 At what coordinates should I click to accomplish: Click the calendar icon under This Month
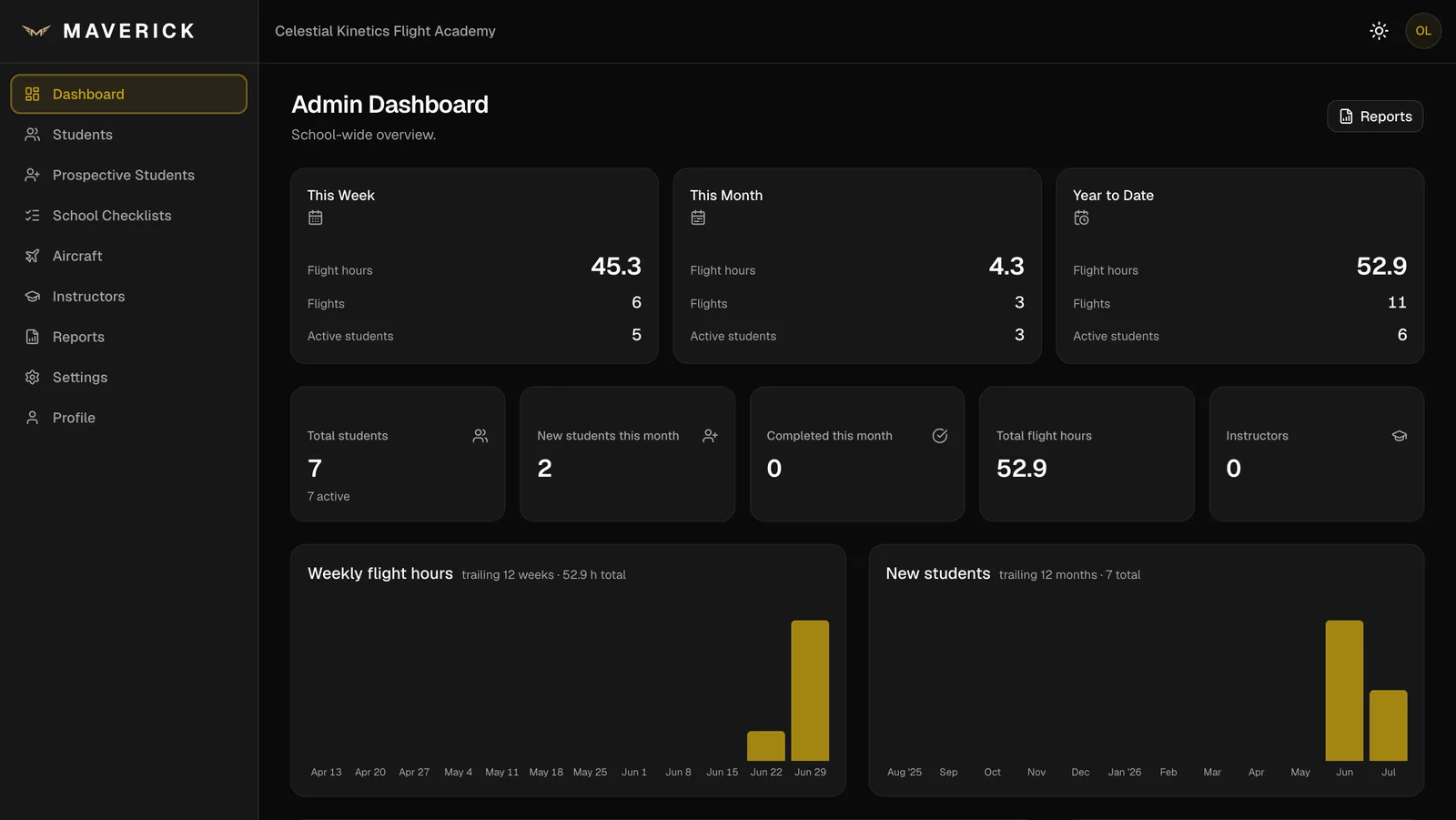click(698, 218)
